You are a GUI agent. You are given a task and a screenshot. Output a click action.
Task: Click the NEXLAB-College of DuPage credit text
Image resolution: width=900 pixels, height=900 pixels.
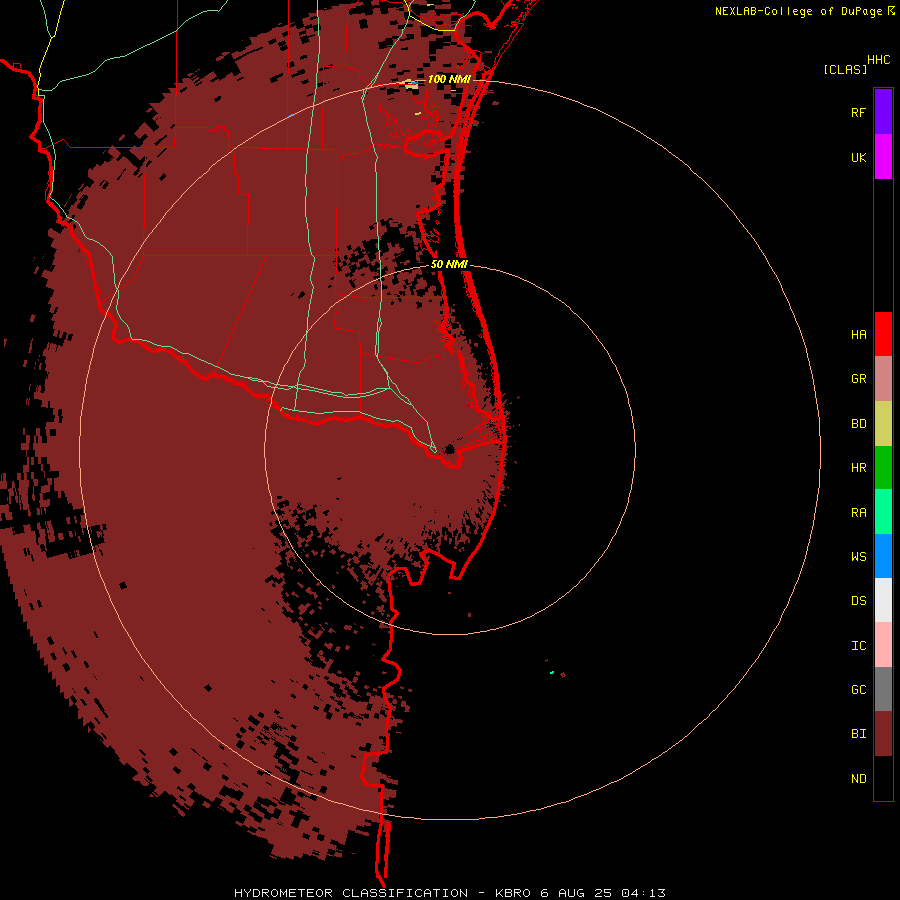pos(798,11)
